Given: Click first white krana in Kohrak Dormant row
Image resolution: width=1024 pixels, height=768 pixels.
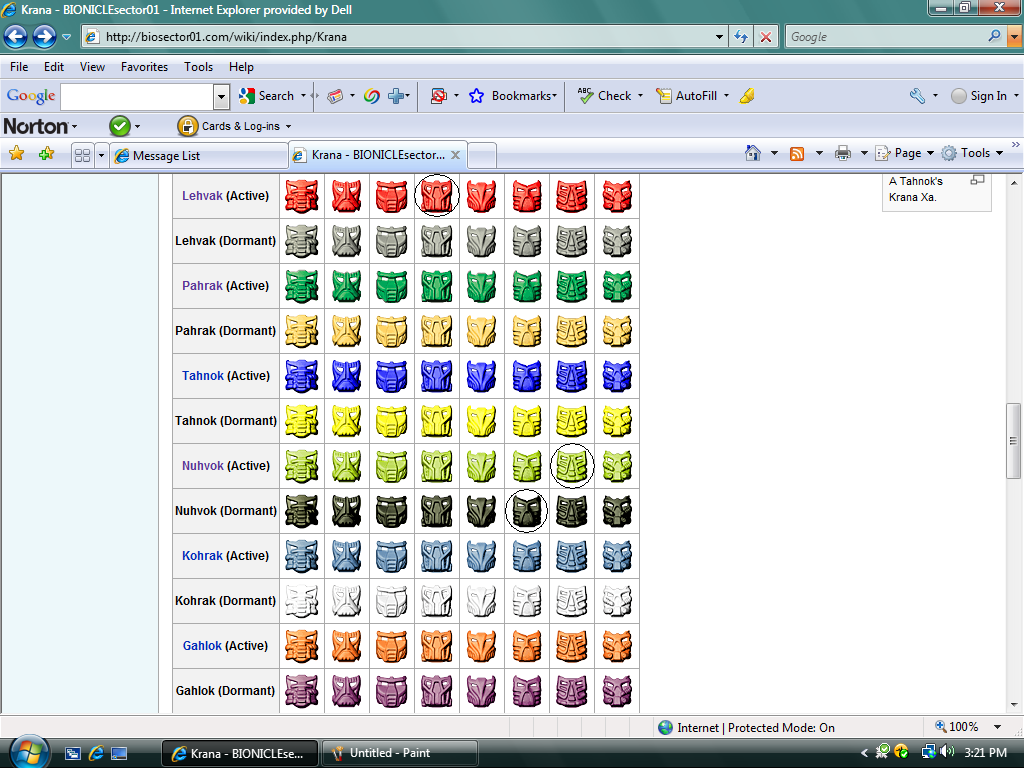Looking at the screenshot, I should 302,600.
